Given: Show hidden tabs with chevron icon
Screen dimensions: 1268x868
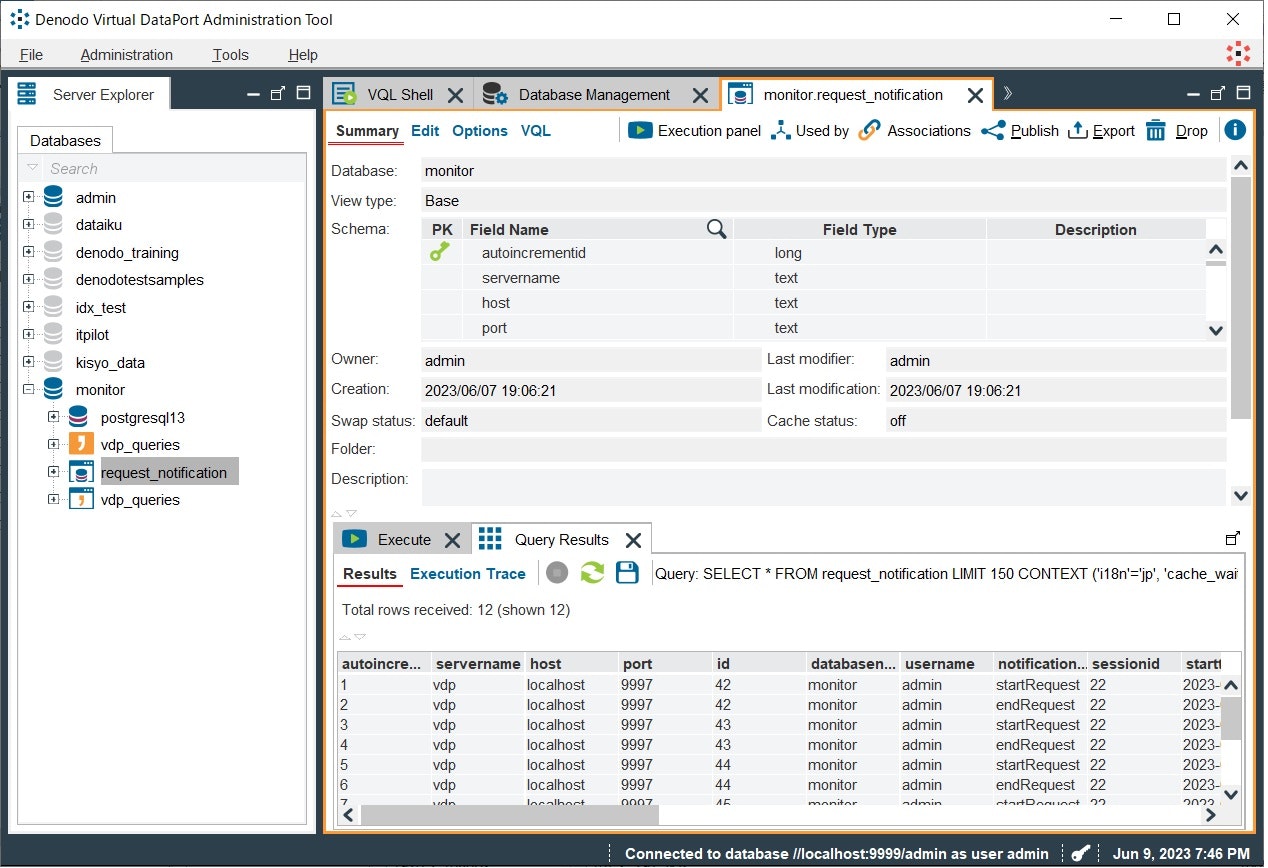Looking at the screenshot, I should (1007, 94).
